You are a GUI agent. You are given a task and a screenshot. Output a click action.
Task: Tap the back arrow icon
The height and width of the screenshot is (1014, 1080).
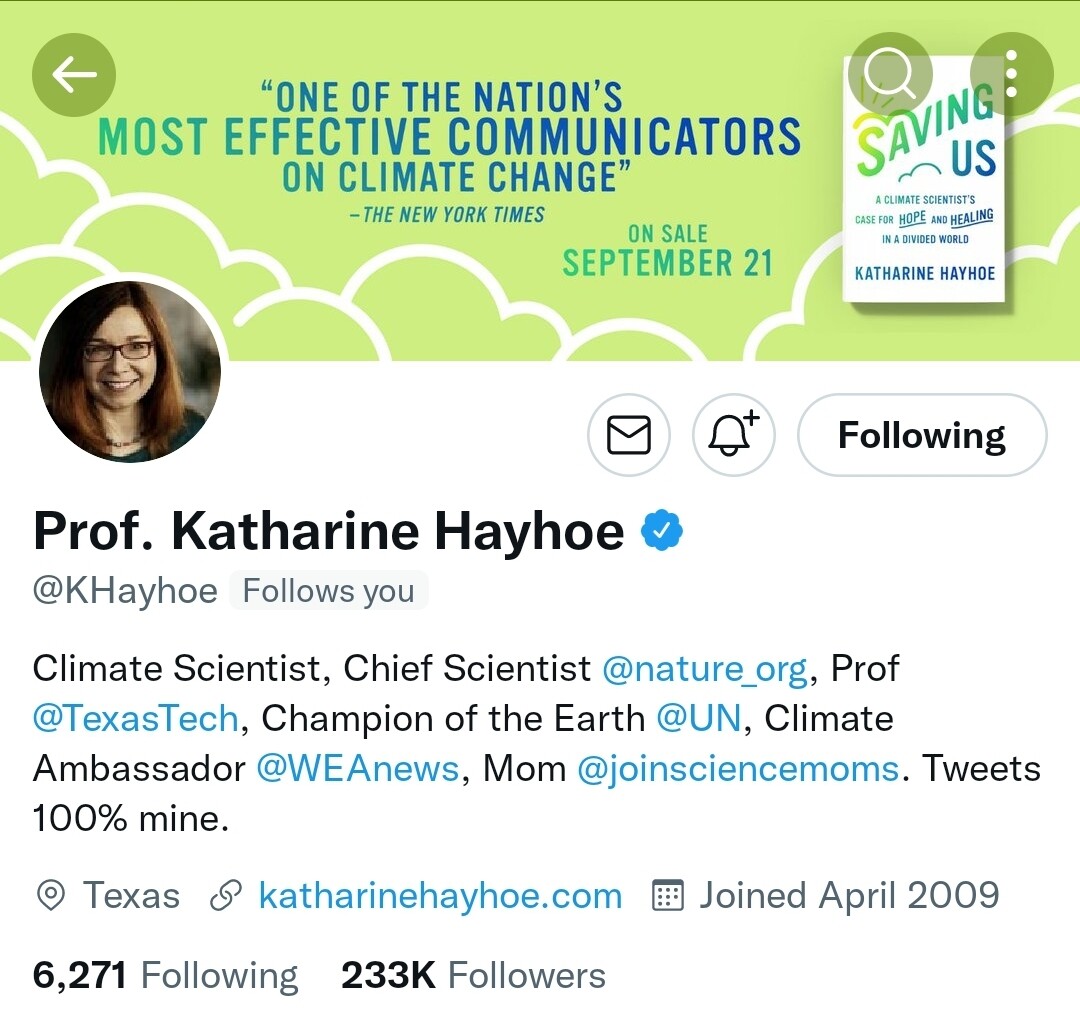[x=74, y=74]
